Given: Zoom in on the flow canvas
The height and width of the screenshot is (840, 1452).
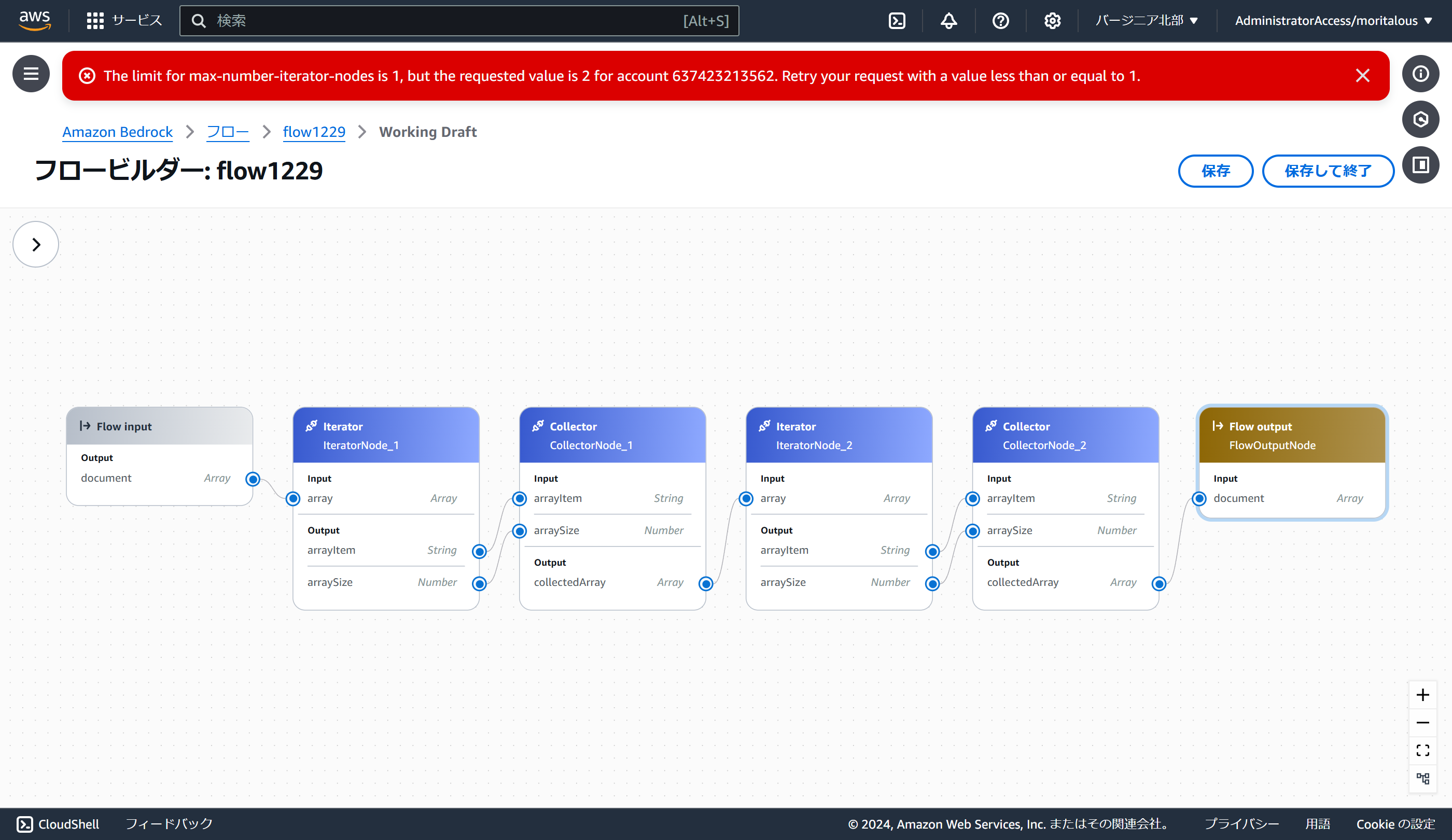Looking at the screenshot, I should pyautogui.click(x=1422, y=695).
